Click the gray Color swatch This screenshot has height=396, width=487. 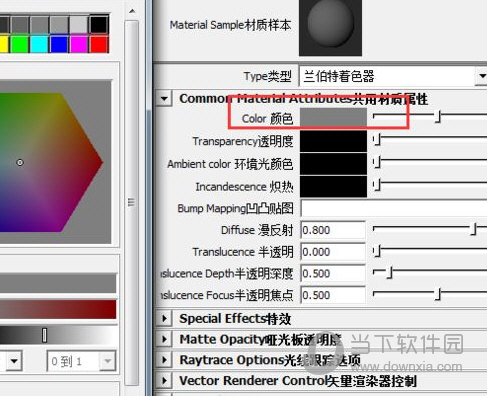click(x=333, y=118)
